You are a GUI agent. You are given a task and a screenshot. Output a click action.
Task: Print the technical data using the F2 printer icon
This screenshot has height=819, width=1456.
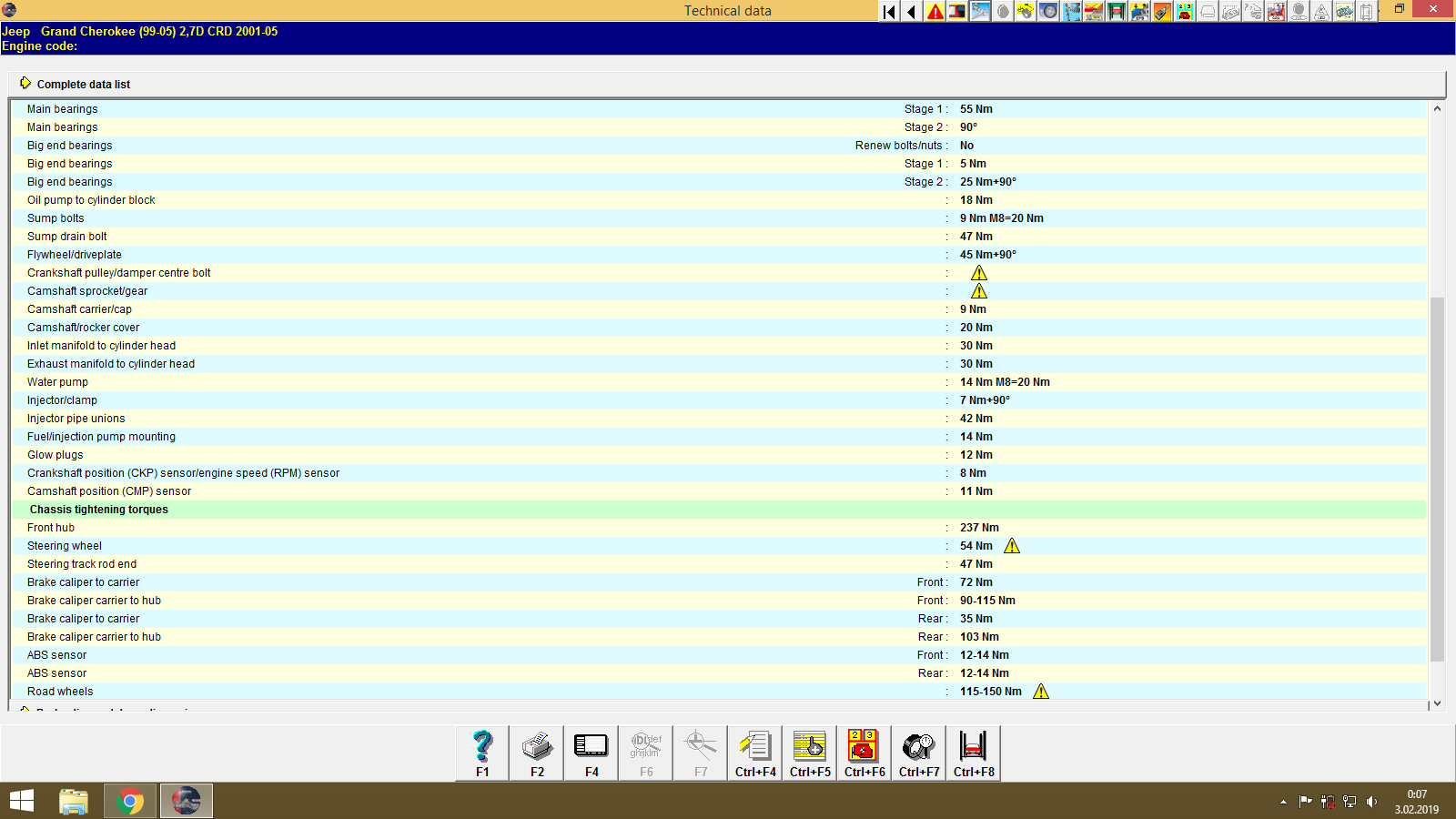tap(536, 751)
